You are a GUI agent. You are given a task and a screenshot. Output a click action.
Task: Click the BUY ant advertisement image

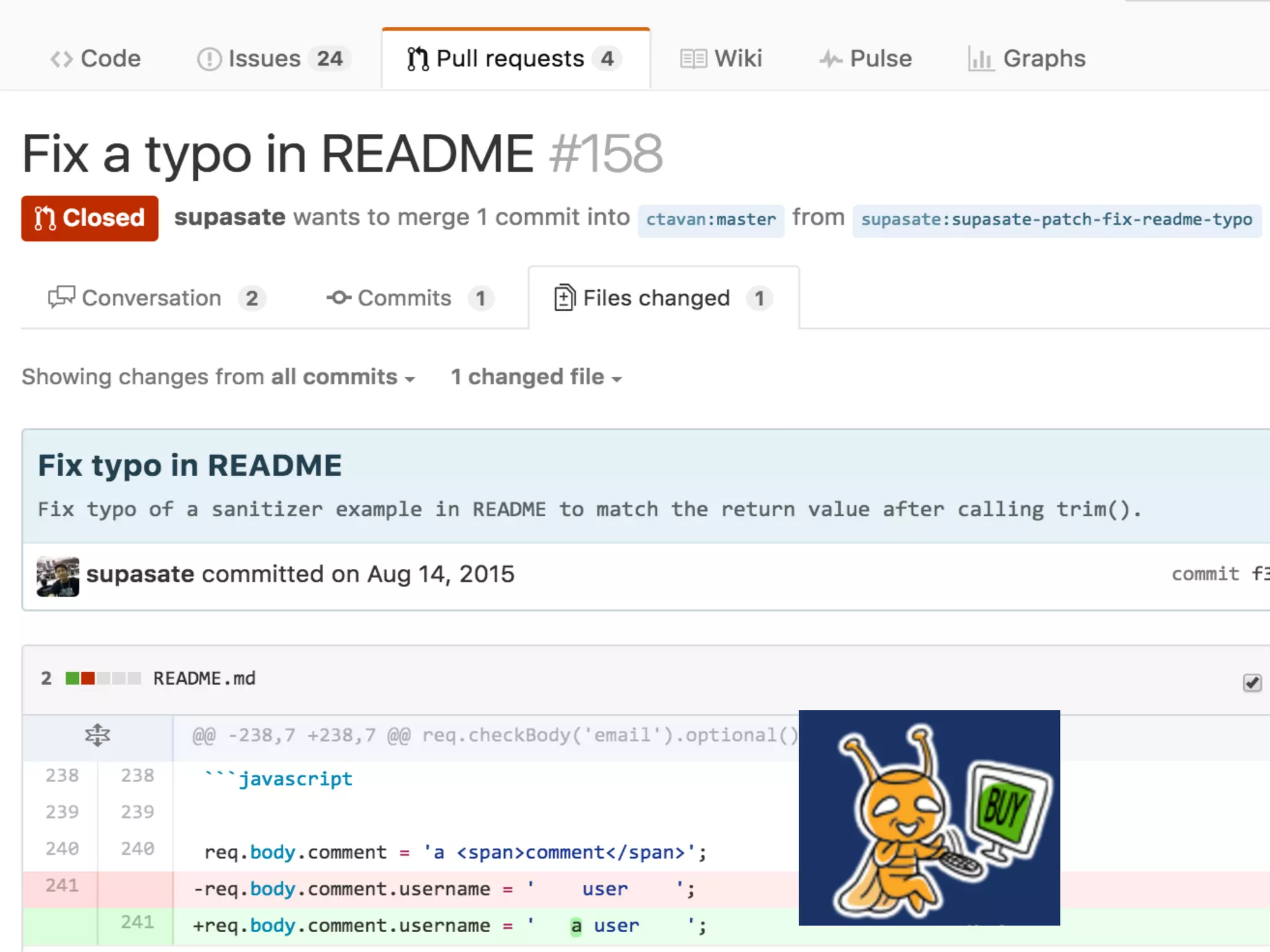click(x=929, y=817)
